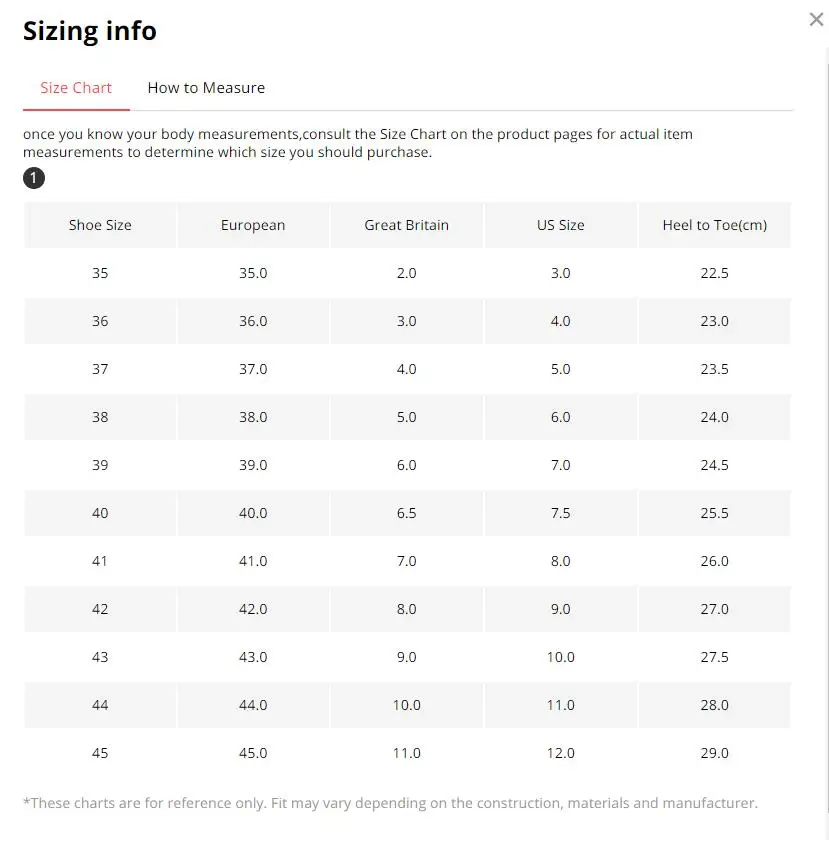
Task: Click the 7.5 US Size cell
Action: pos(560,513)
